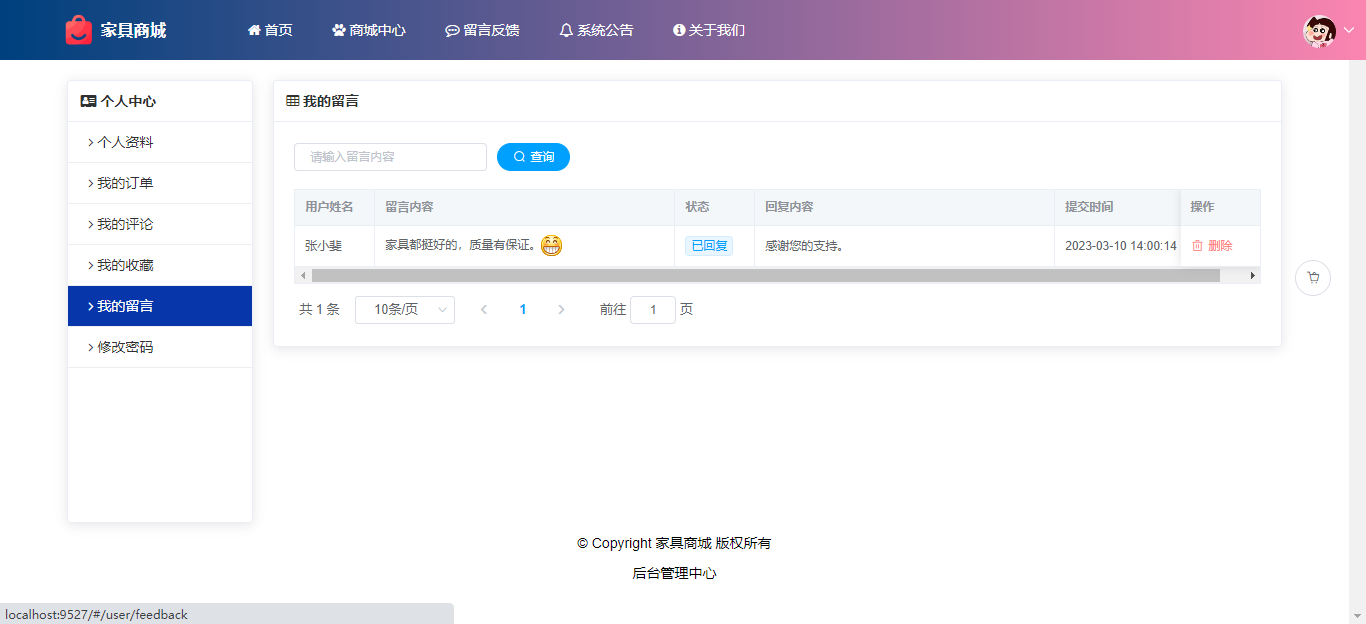Go to 首页 in the top navigation

(270, 30)
